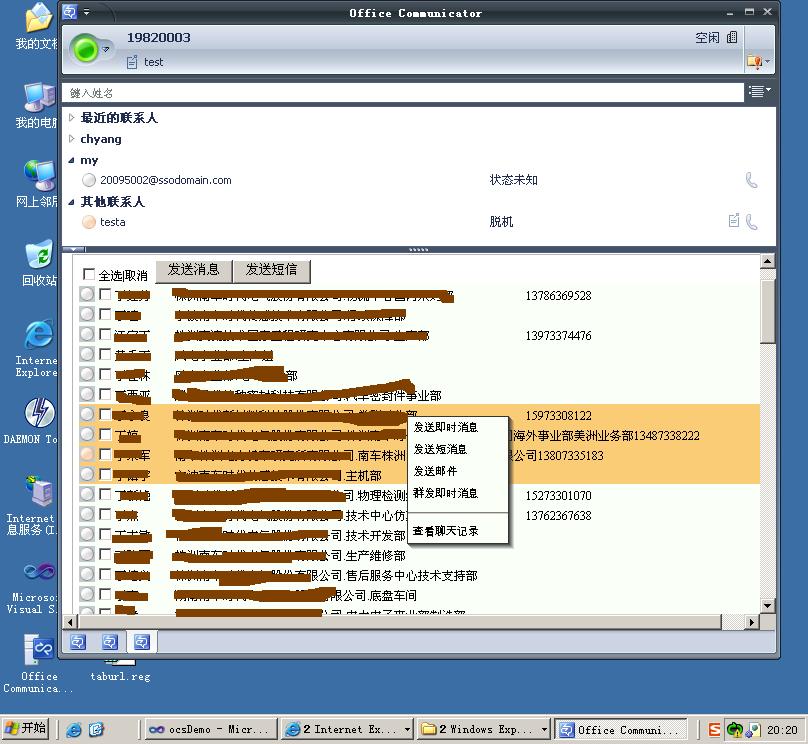Image resolution: width=808 pixels, height=744 pixels.
Task: Open the presence status dropdown arrow
Action: pyautogui.click(x=106, y=49)
